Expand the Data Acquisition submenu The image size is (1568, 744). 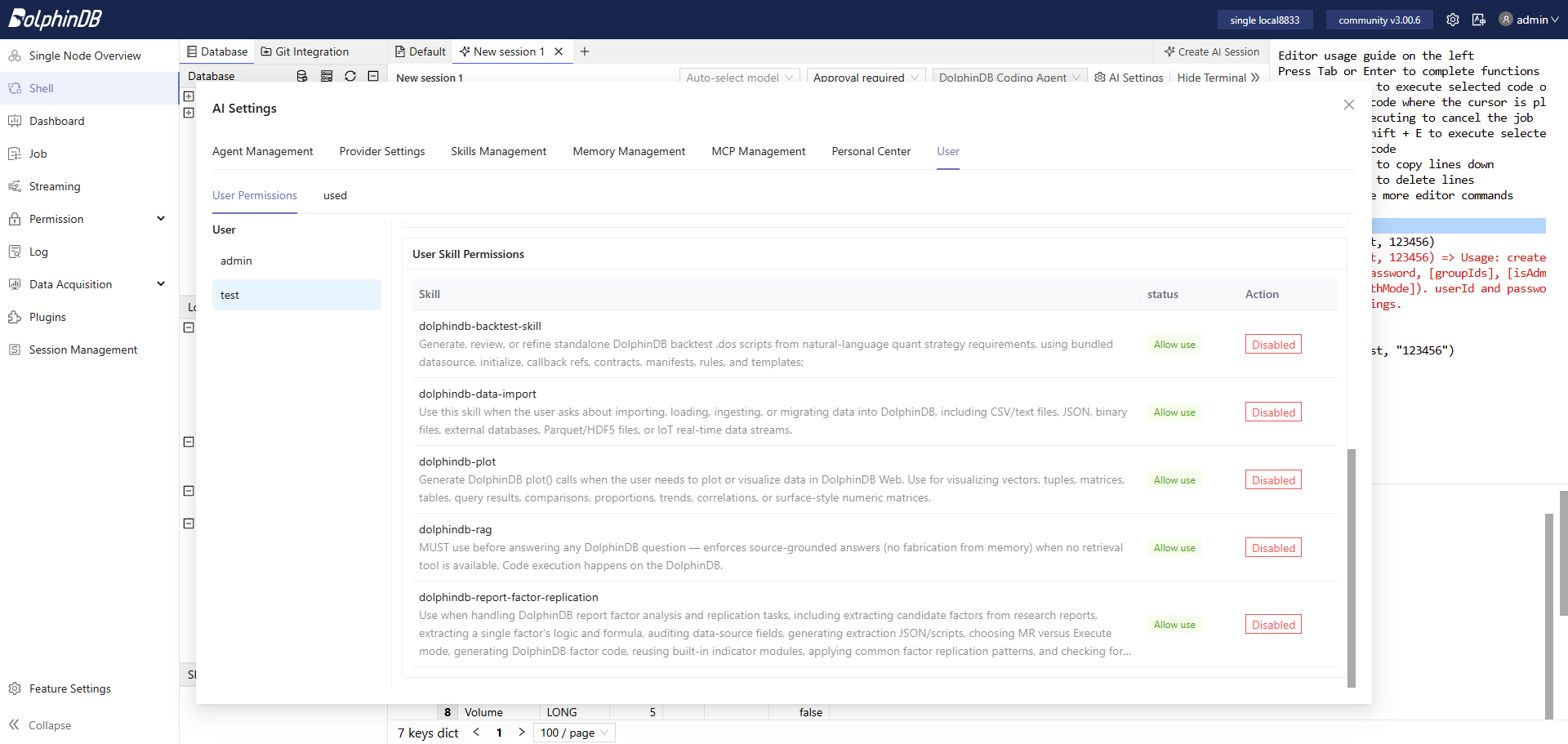pyautogui.click(x=161, y=284)
